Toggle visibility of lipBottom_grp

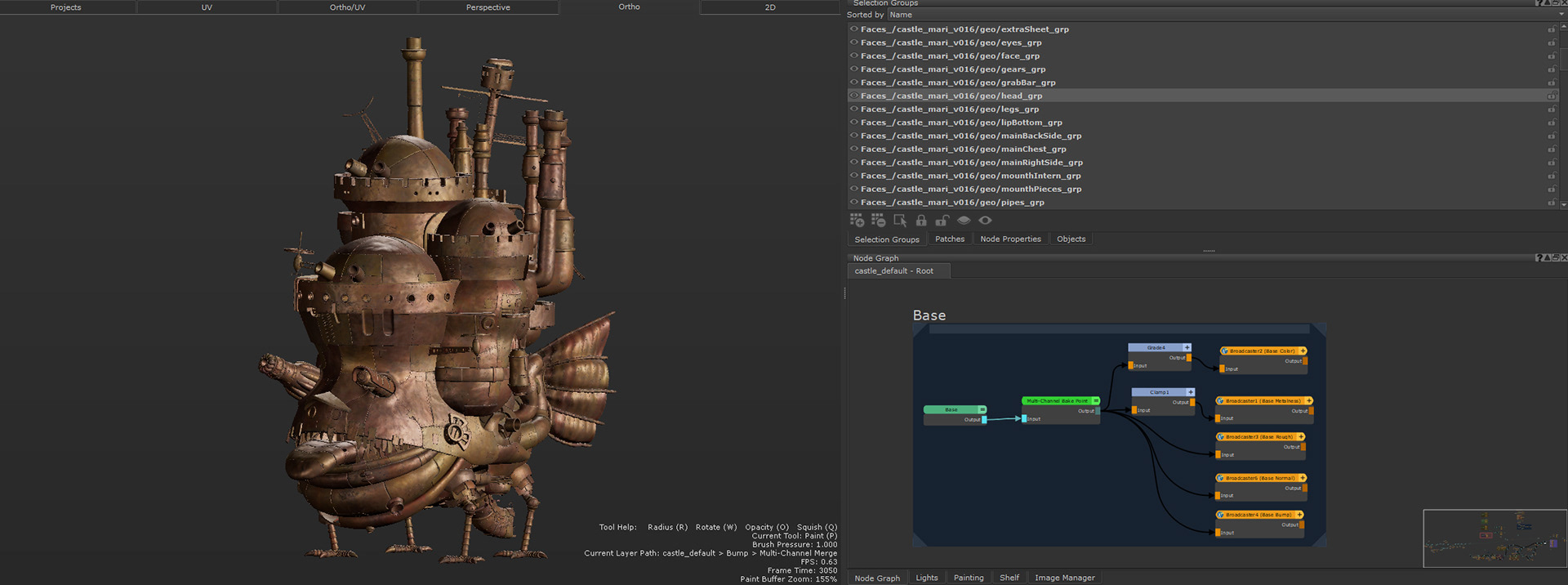click(x=854, y=123)
